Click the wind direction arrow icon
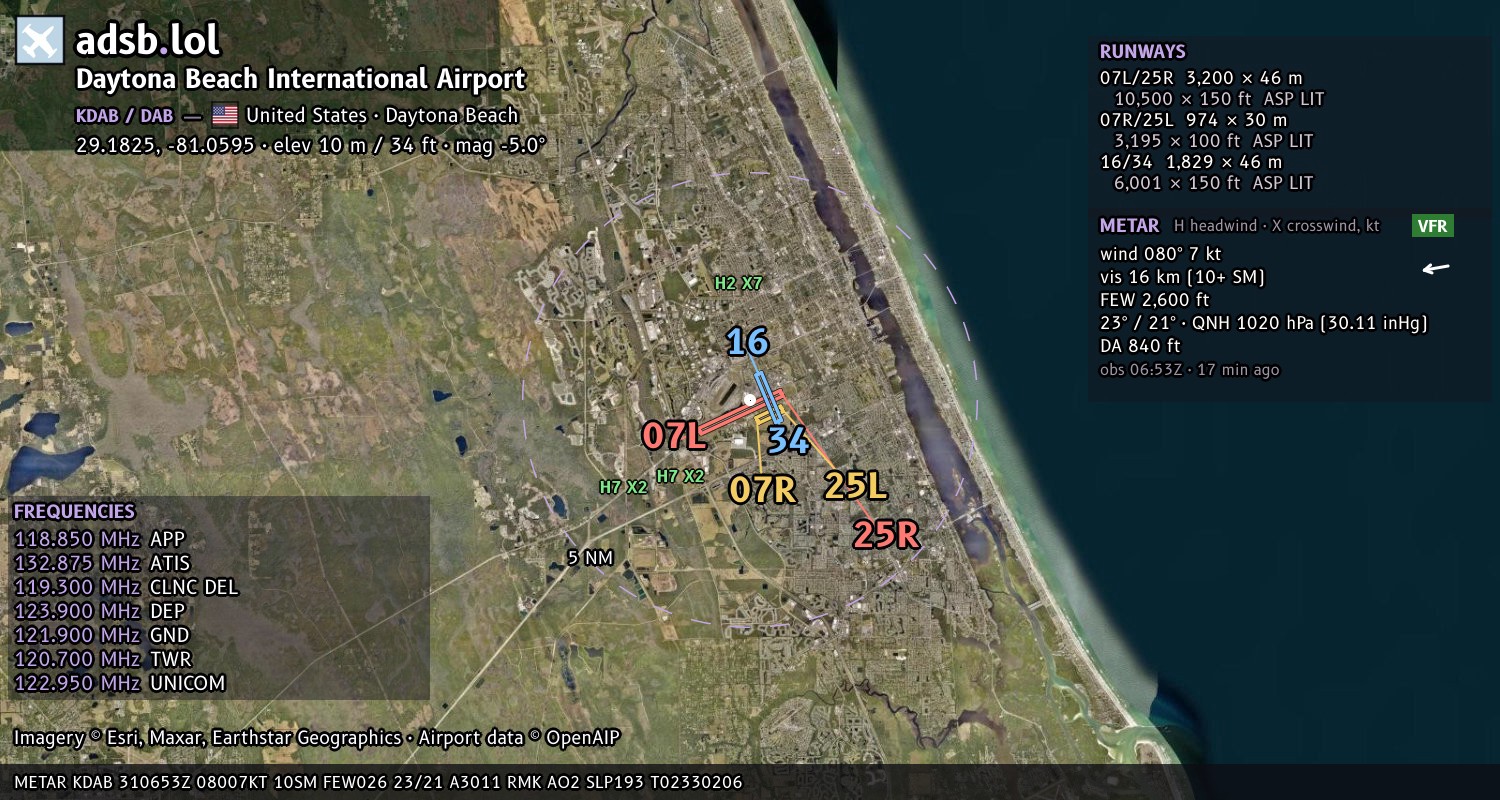The image size is (1500, 800). 1436,268
